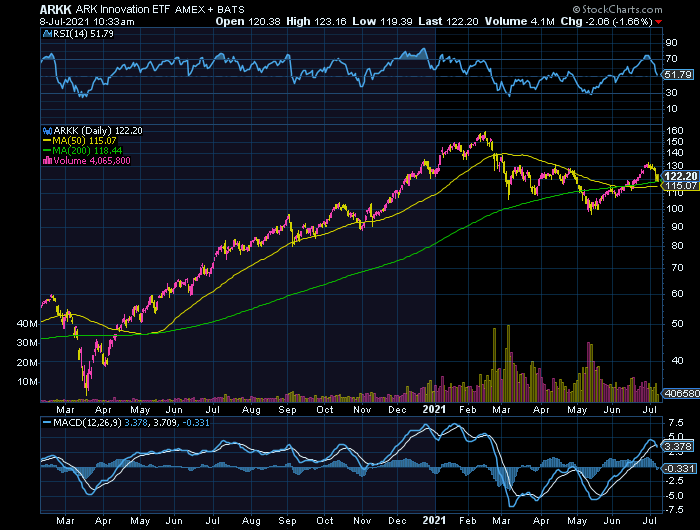Click the 10M label on the volume axis
The height and width of the screenshot is (530, 700).
pos(27,382)
